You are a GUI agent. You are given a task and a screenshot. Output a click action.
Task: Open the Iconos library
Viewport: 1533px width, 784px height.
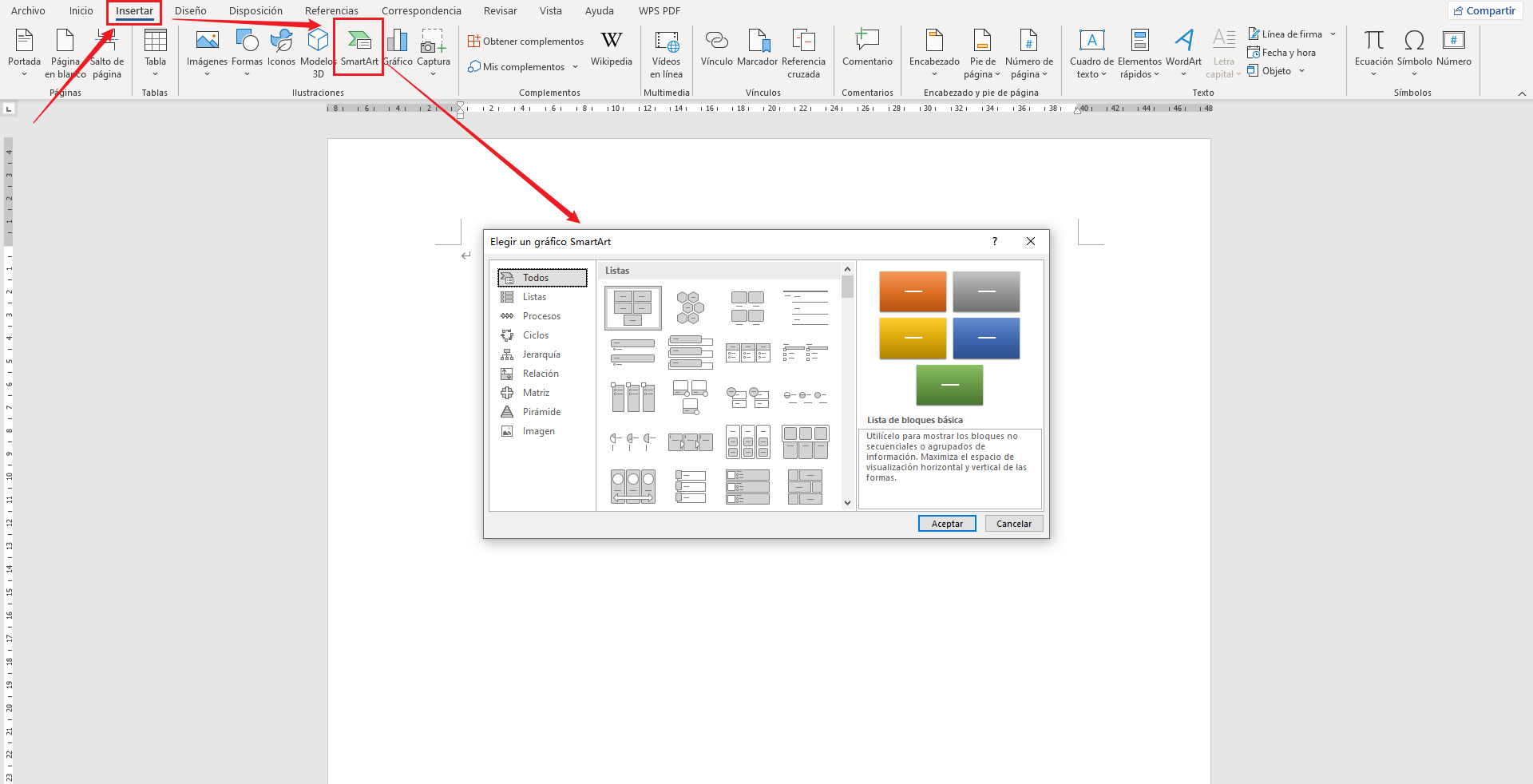281,48
